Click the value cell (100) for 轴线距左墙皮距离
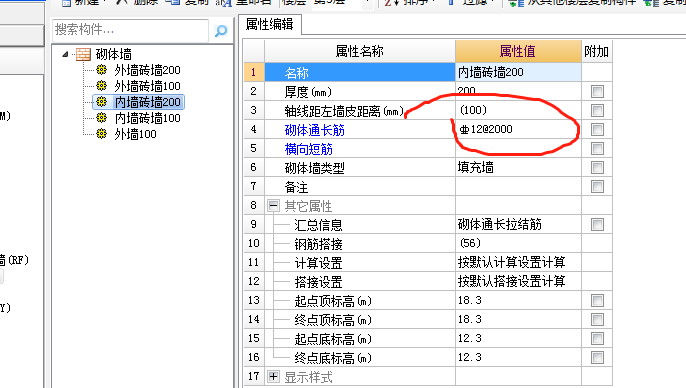This screenshot has width=686, height=388. click(x=518, y=110)
